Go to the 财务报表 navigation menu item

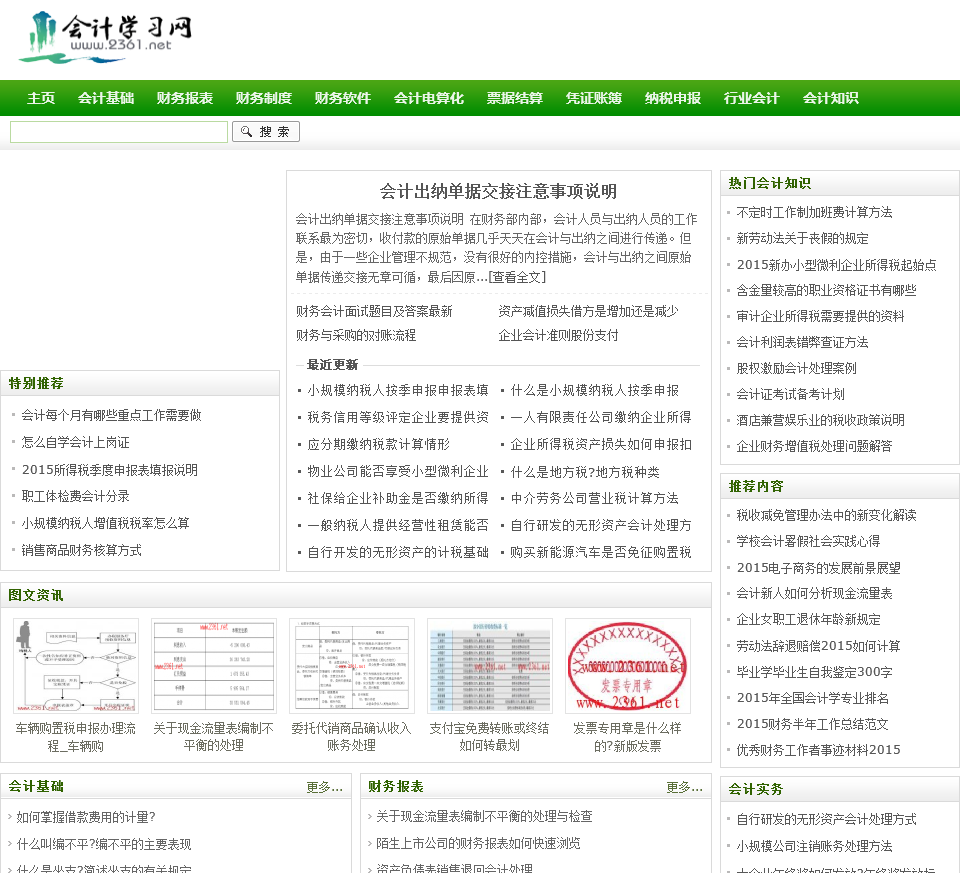click(184, 98)
